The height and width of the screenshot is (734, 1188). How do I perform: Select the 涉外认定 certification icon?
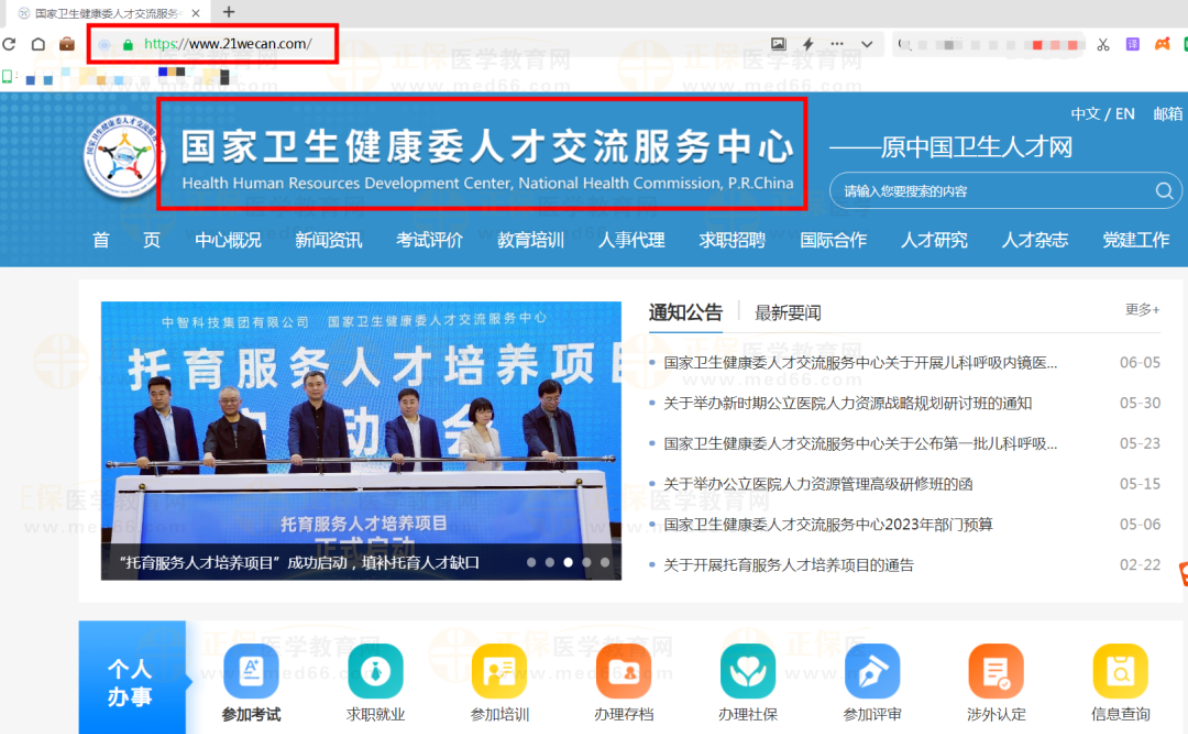pyautogui.click(x=996, y=671)
